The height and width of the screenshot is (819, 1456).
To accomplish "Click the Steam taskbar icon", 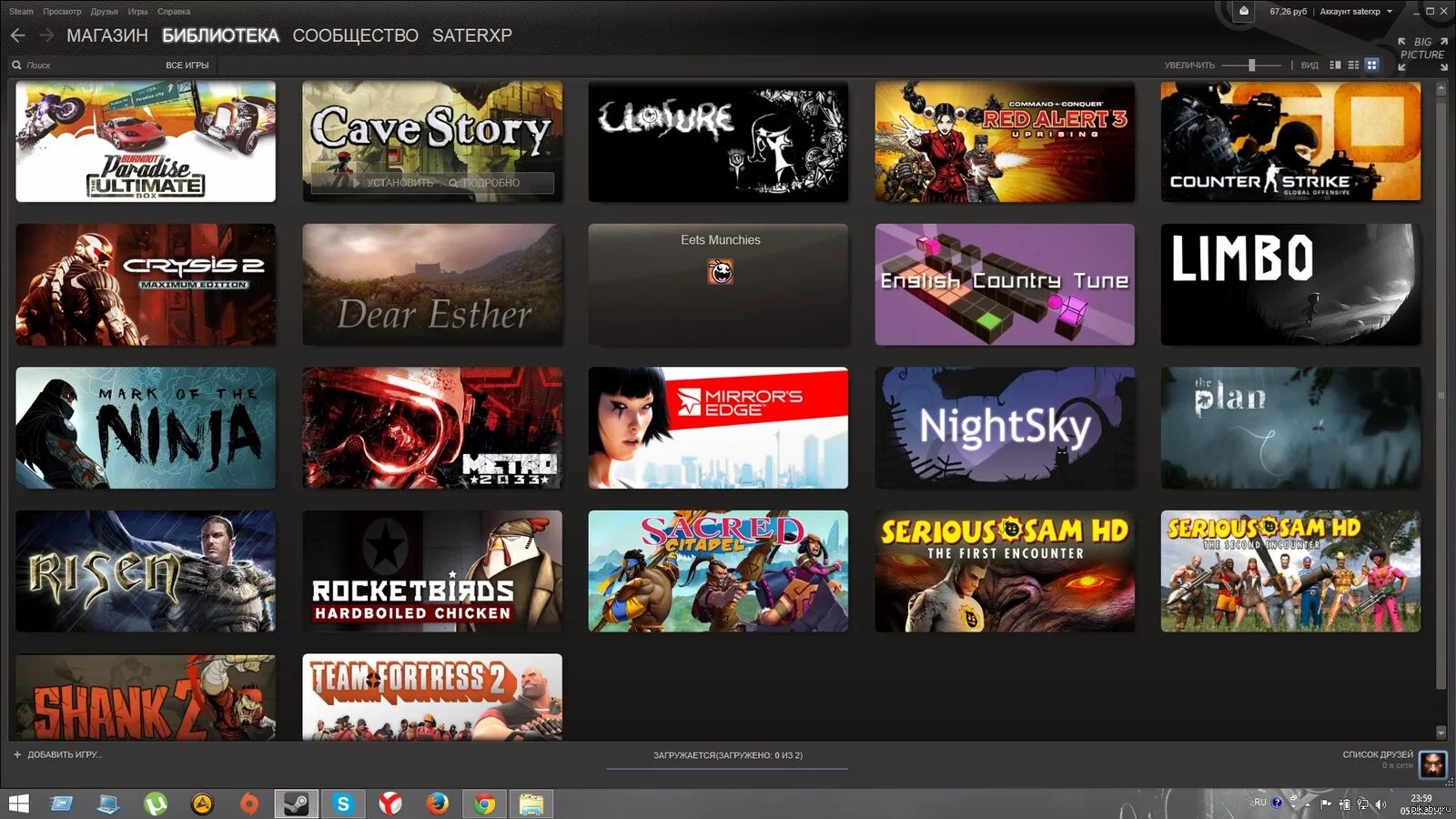I will tap(296, 804).
